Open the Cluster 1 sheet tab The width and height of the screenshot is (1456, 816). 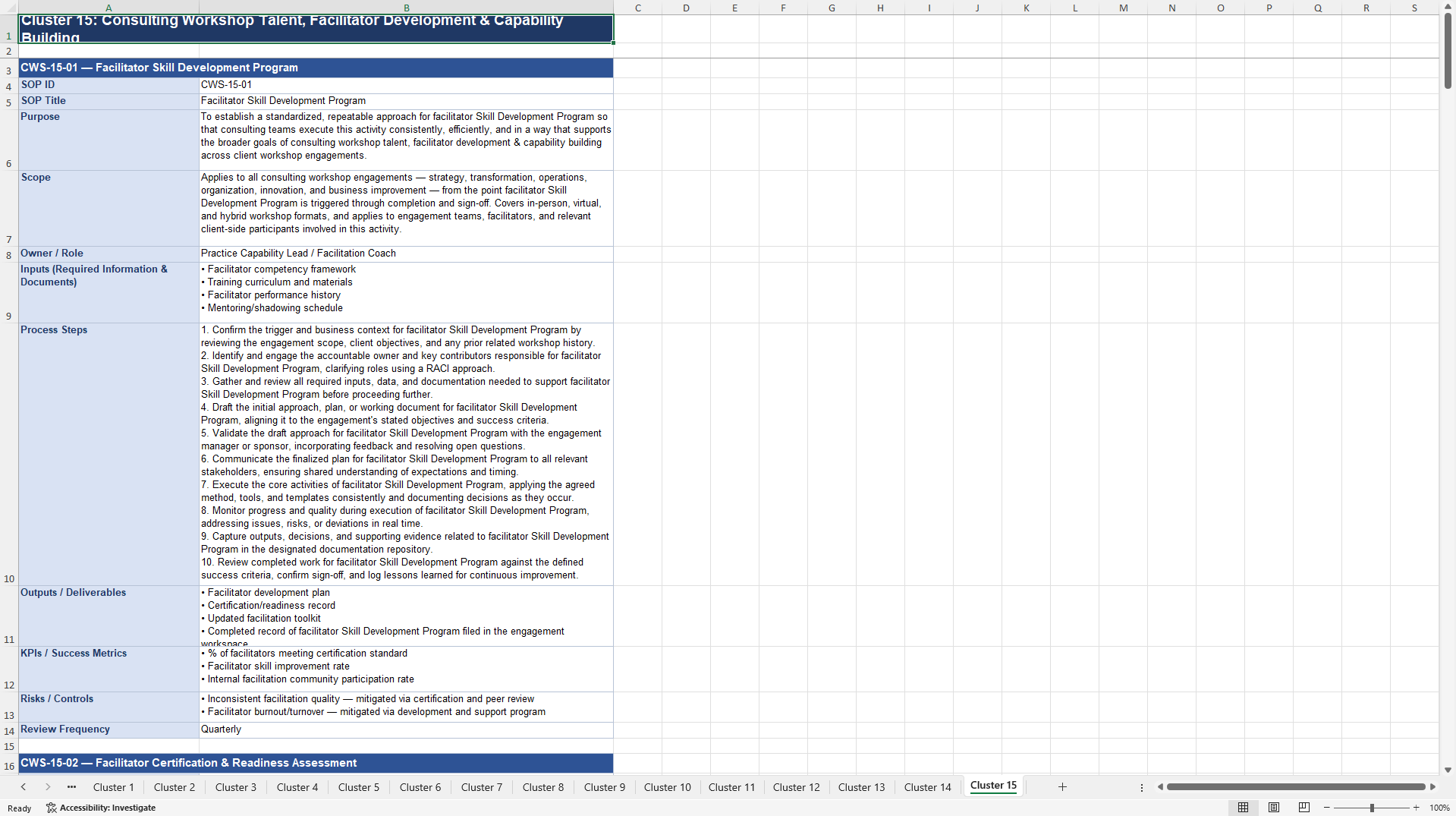pos(113,787)
